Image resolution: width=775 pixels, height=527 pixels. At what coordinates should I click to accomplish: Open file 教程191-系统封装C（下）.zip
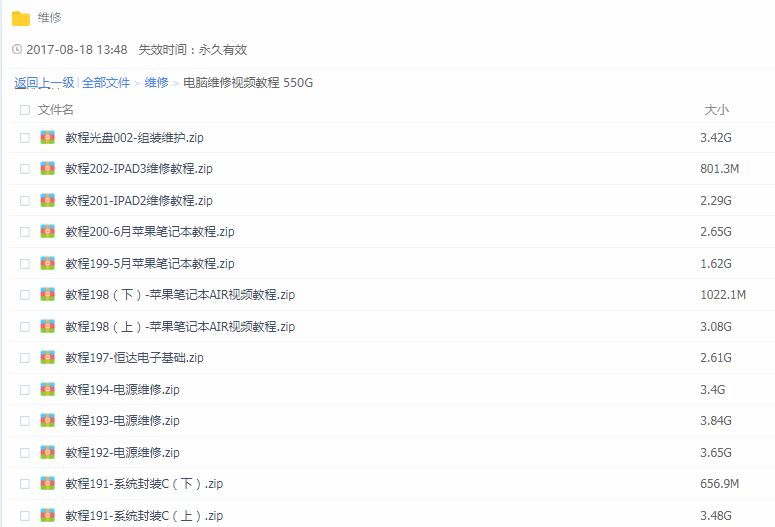144,483
